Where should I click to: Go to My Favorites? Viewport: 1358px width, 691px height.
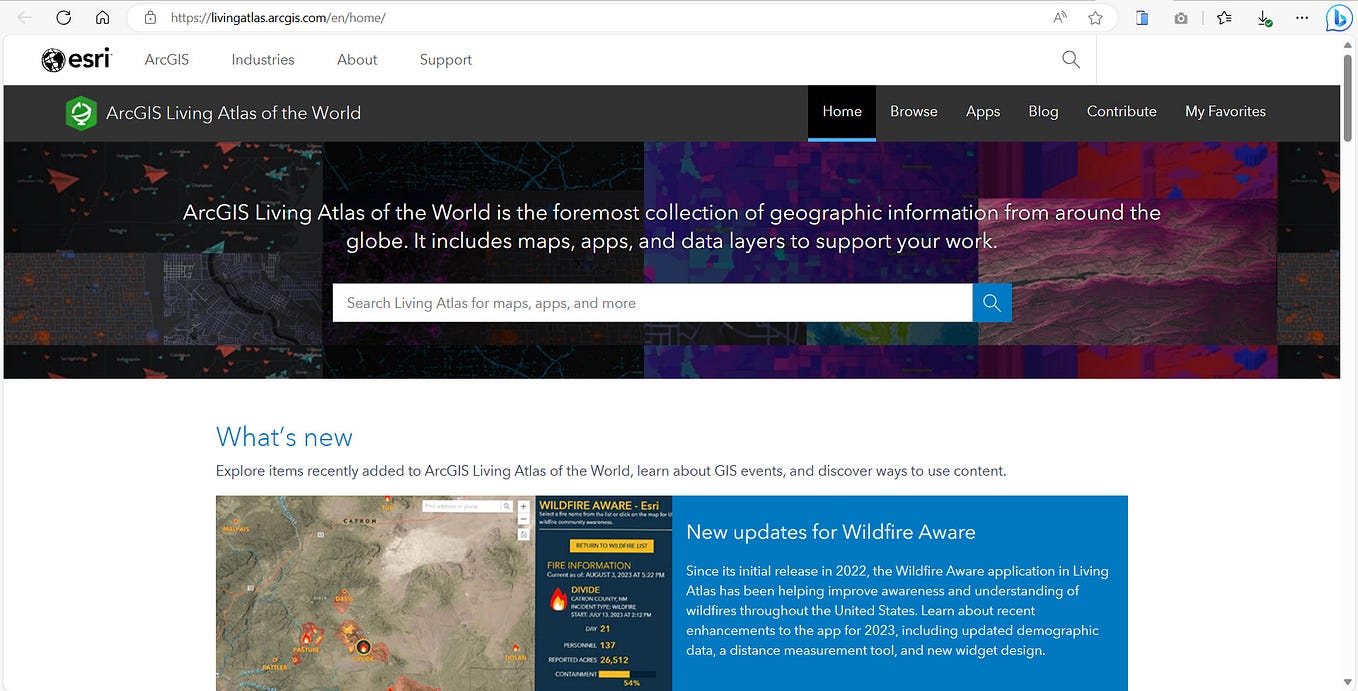click(x=1225, y=111)
